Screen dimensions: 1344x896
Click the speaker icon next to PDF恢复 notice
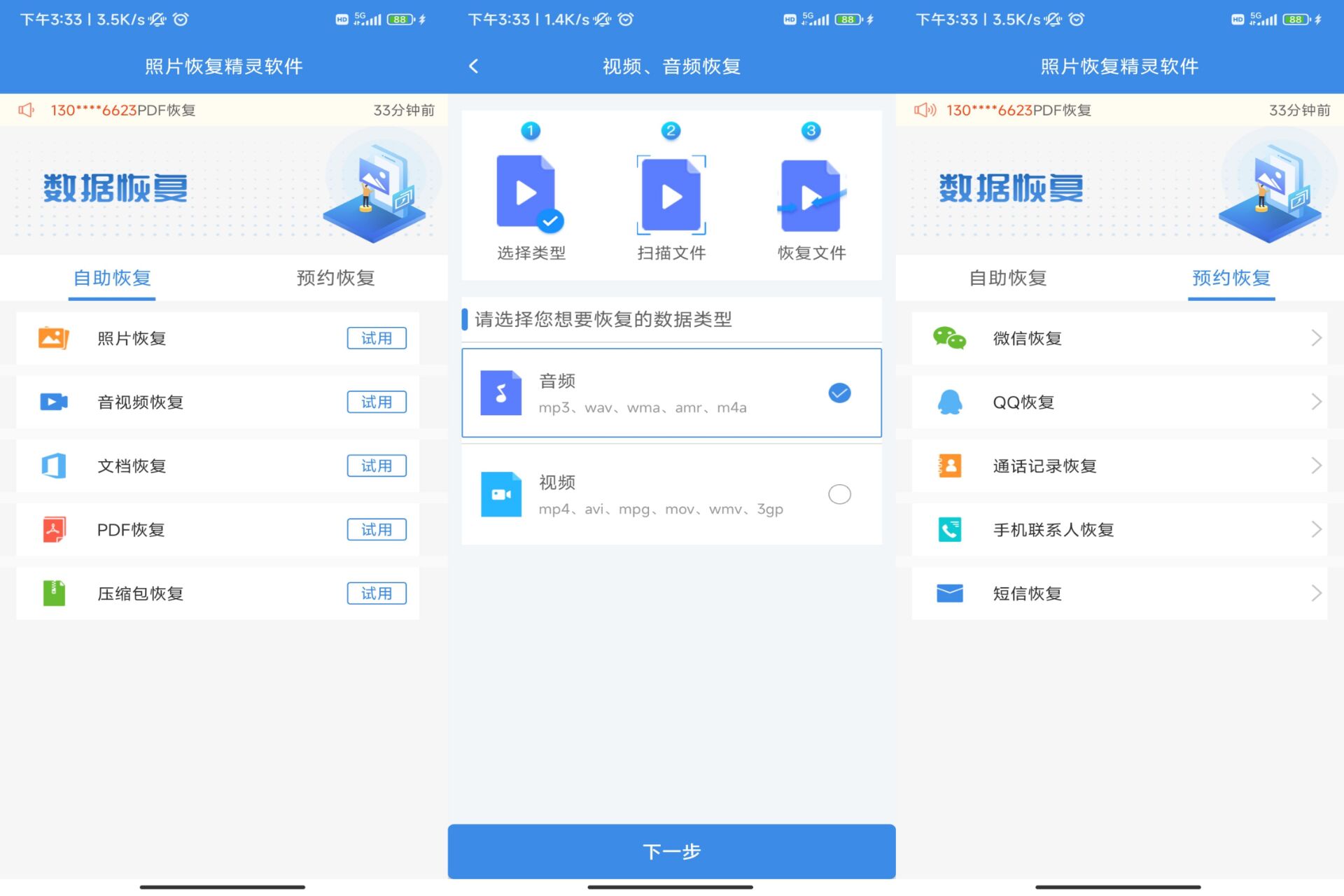[x=26, y=110]
